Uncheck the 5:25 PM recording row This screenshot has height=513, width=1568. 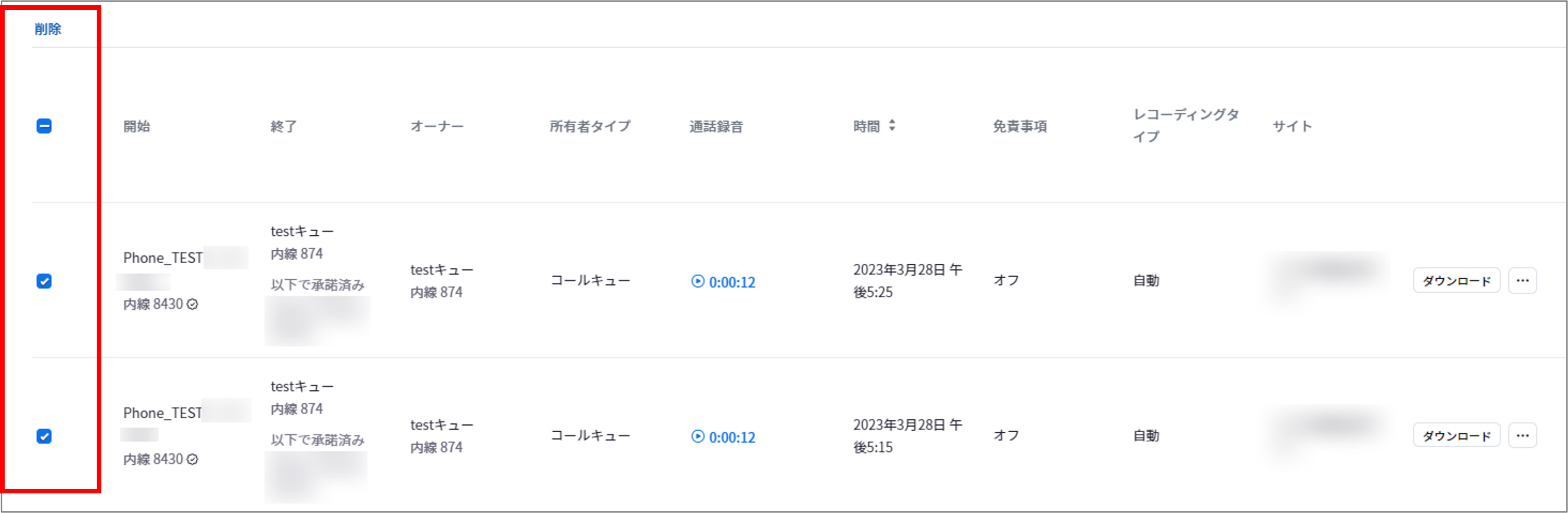click(x=44, y=281)
